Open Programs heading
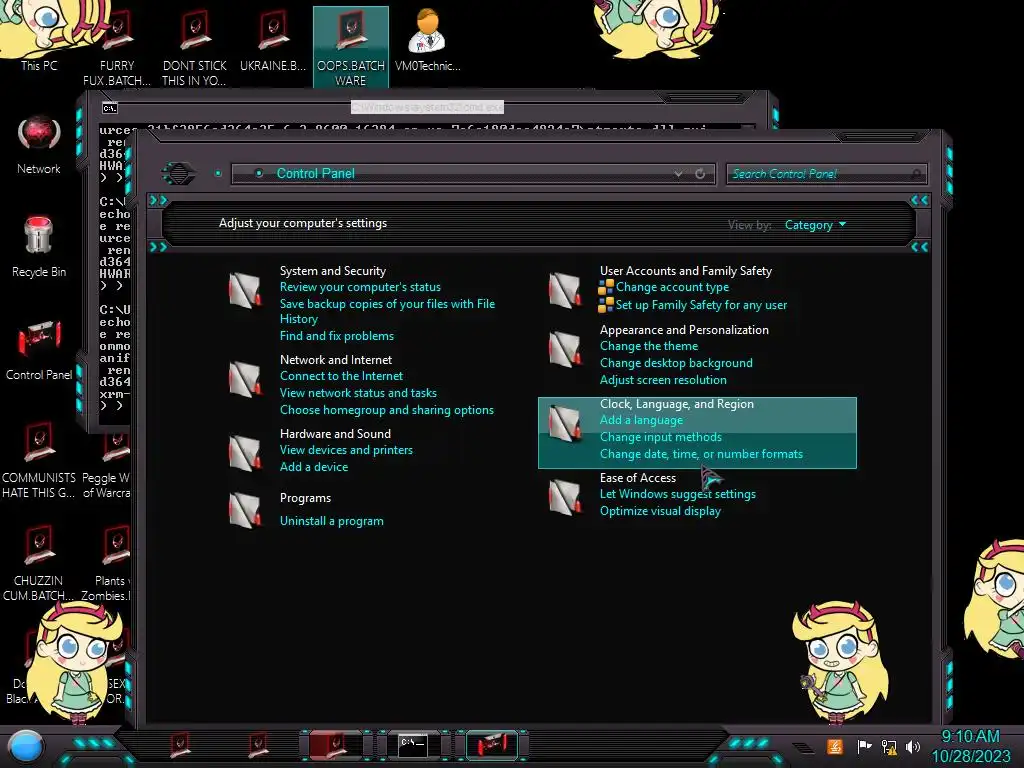This screenshot has height=768, width=1024. [305, 498]
